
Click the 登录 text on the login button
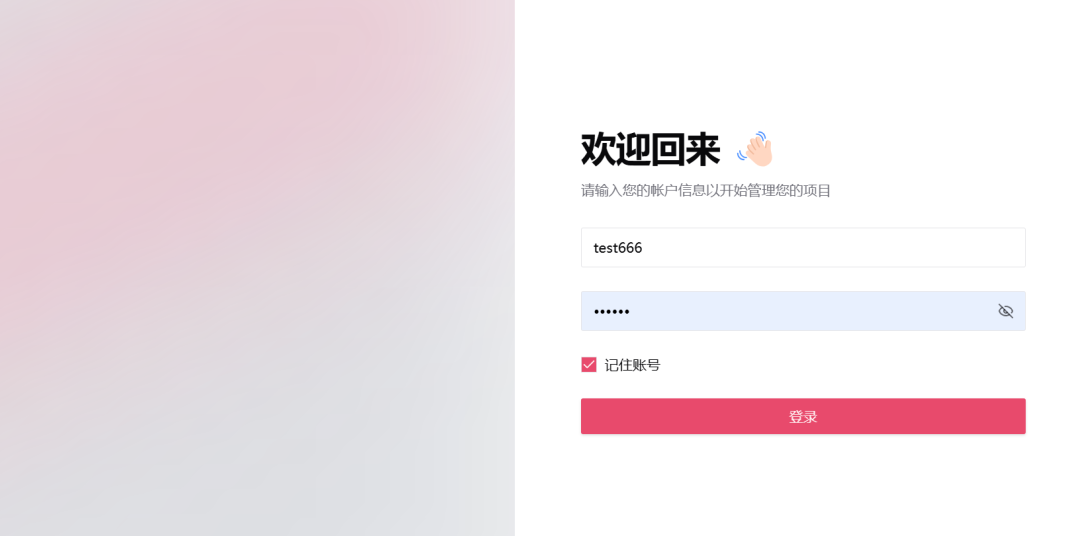803,417
